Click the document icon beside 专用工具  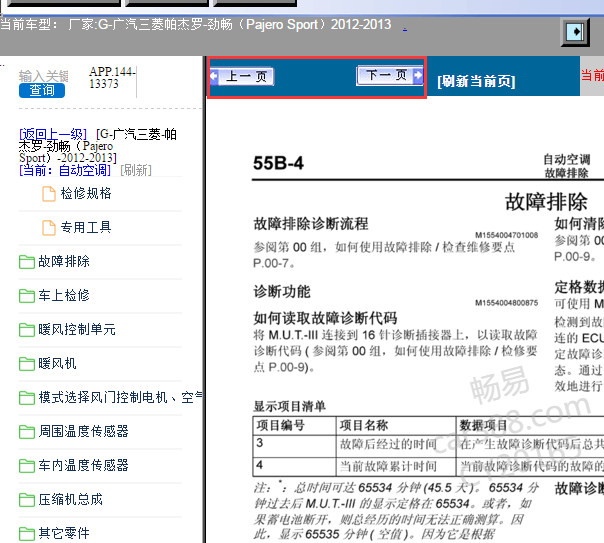click(49, 228)
